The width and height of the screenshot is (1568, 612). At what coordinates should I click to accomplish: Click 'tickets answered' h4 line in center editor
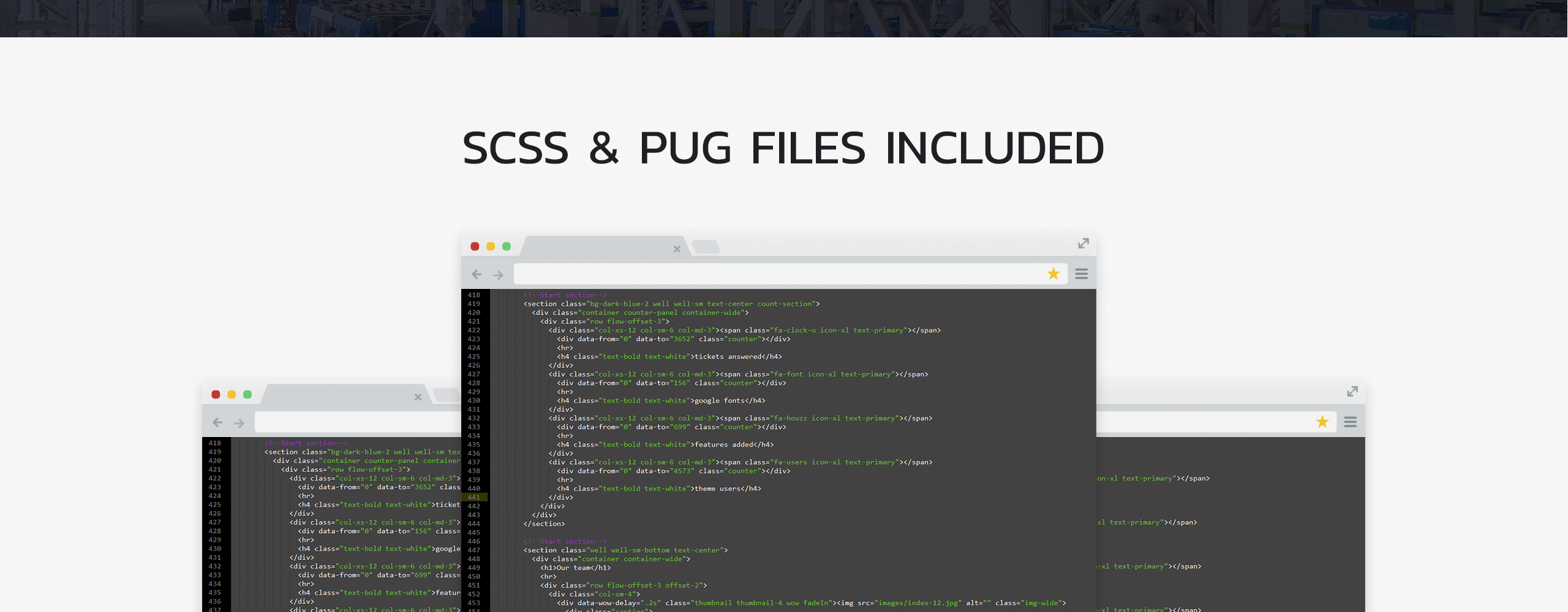coord(669,357)
